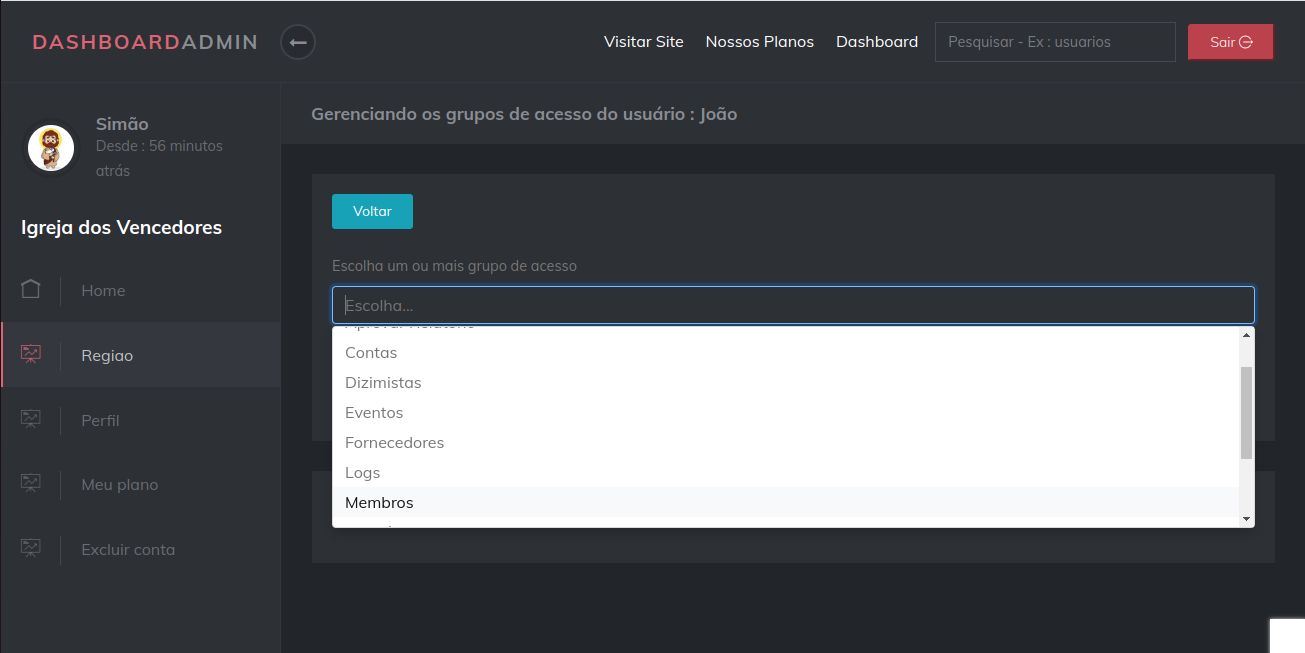Open the Visitar Site link
This screenshot has height=653, width=1305.
tap(644, 42)
